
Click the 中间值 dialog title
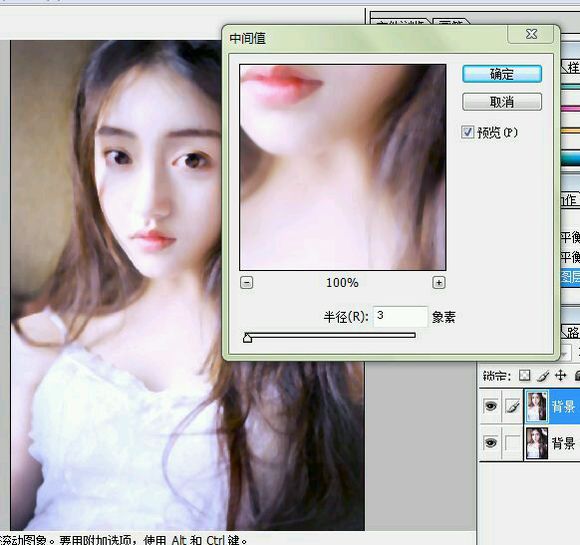pos(247,38)
